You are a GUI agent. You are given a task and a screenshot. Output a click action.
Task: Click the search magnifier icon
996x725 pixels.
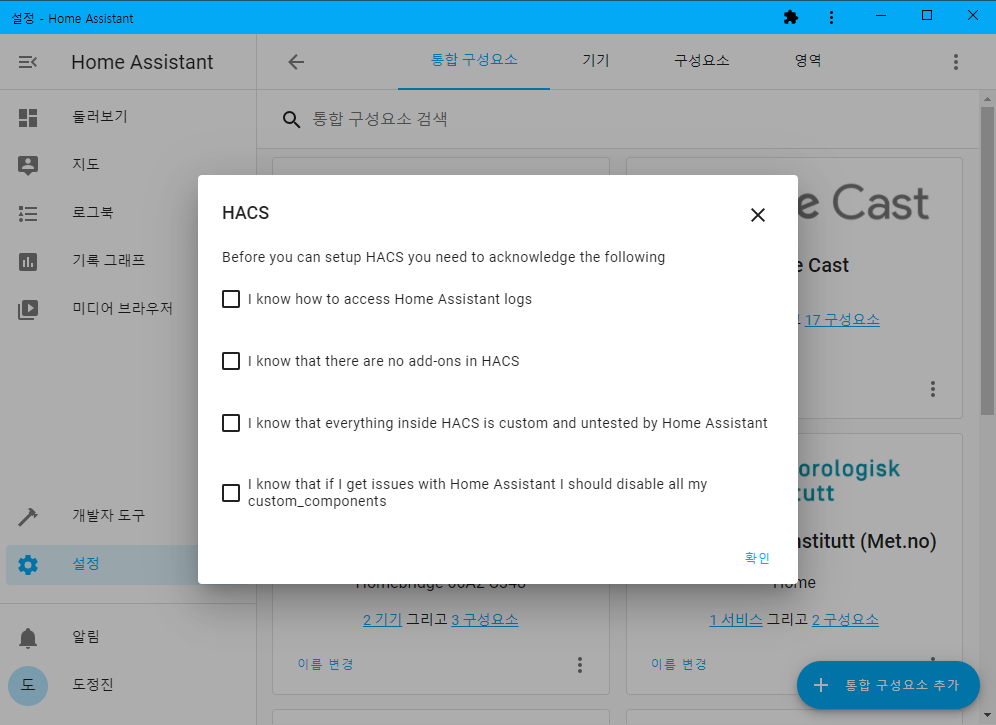pos(291,119)
